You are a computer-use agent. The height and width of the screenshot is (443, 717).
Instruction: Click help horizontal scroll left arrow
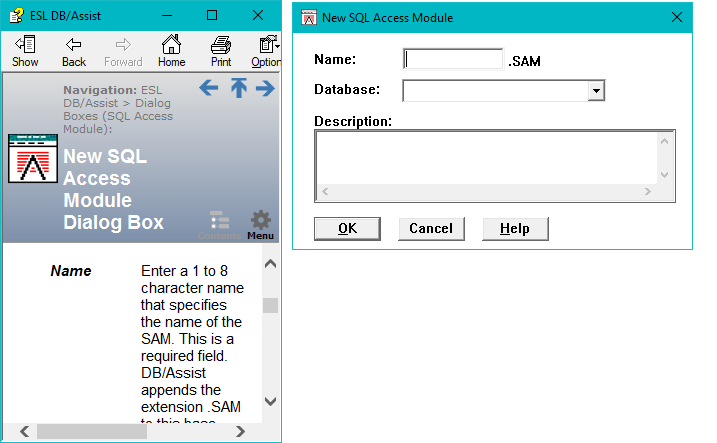(x=25, y=432)
